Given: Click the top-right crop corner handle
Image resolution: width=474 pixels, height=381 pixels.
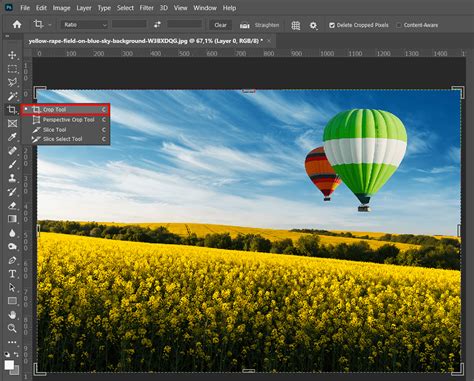Looking at the screenshot, I should pyautogui.click(x=459, y=91).
